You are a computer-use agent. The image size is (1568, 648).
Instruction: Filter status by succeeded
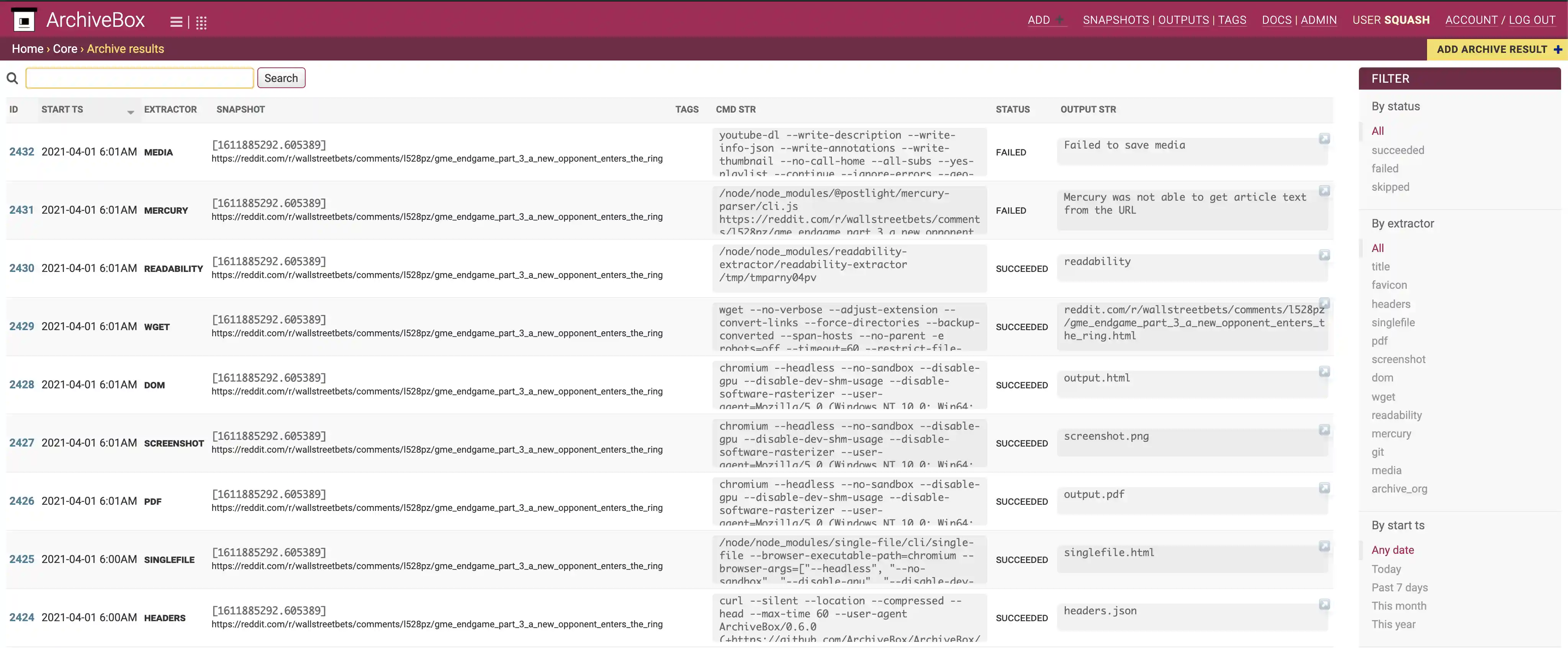pyautogui.click(x=1397, y=150)
